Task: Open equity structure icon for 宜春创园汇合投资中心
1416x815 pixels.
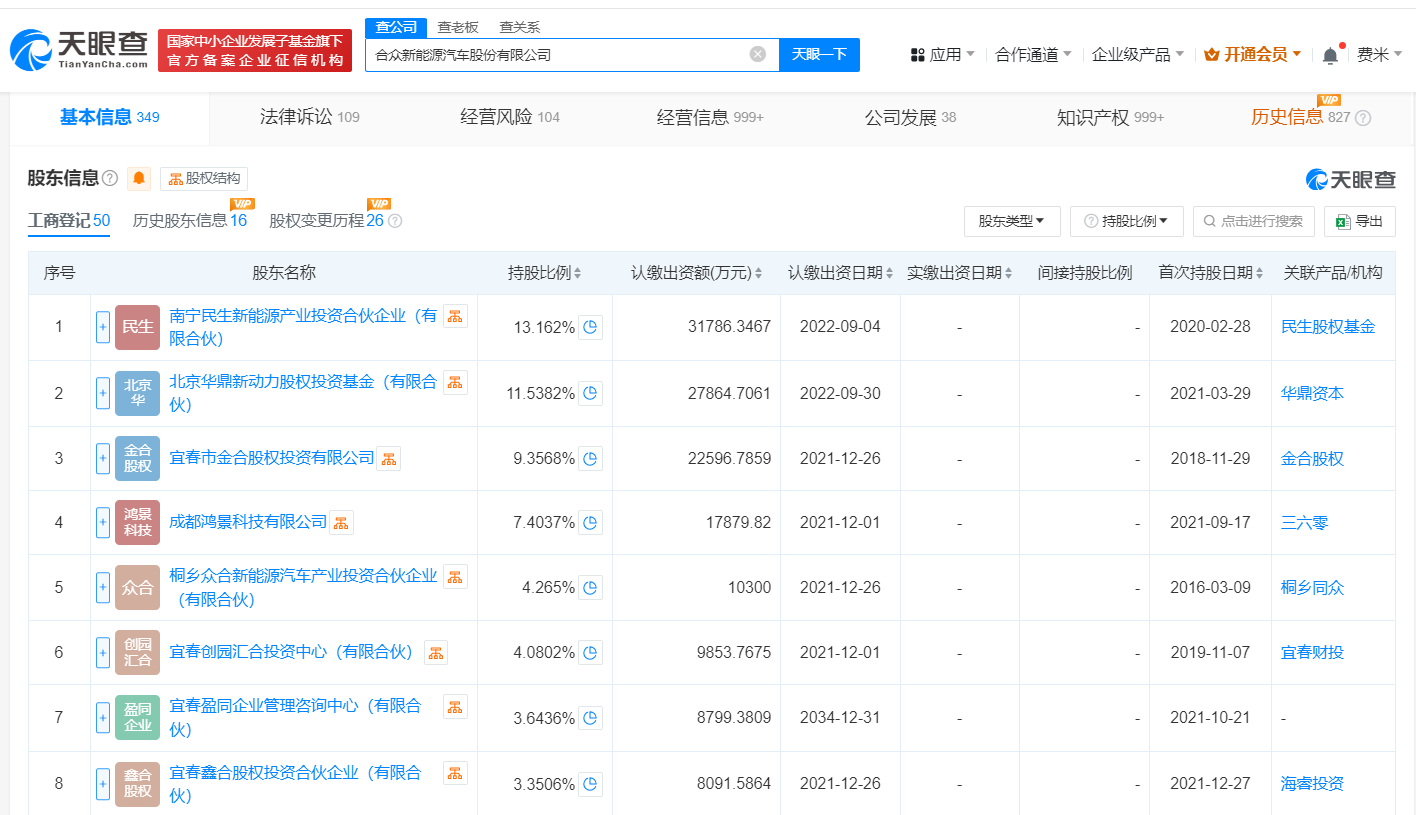Action: [436, 652]
